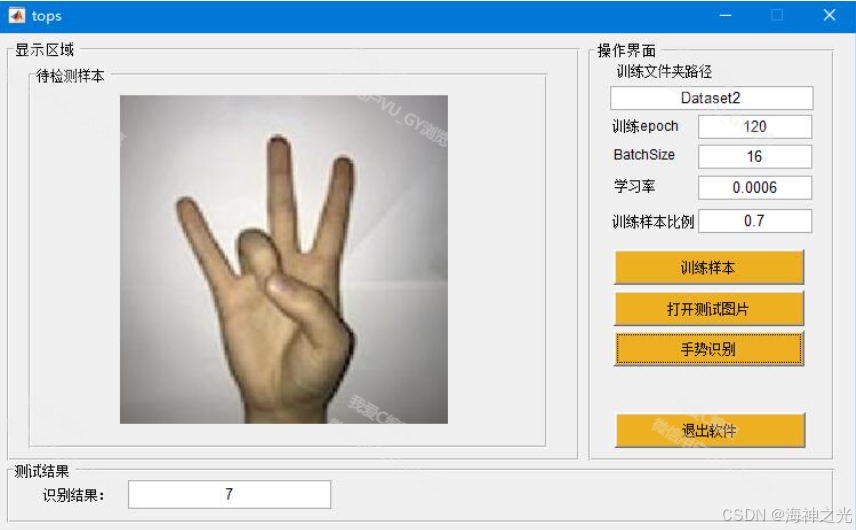Click the 显示区域 panel title
Viewport: 856px width, 530px height.
[x=44, y=50]
